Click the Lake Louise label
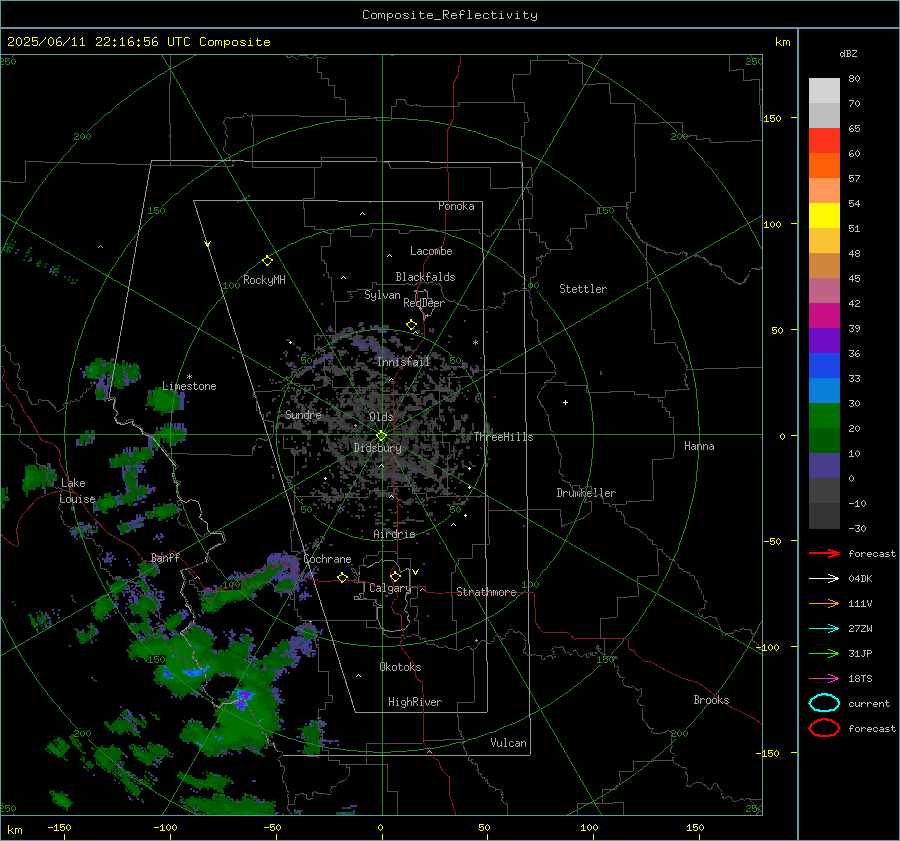The height and width of the screenshot is (841, 900). (x=77, y=491)
